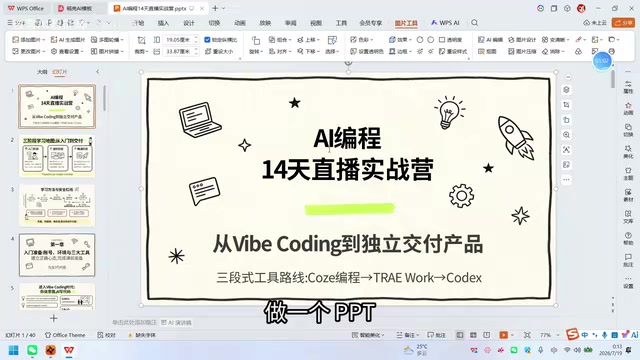Open the Insert (插入) ribbon tab

(x=163, y=23)
